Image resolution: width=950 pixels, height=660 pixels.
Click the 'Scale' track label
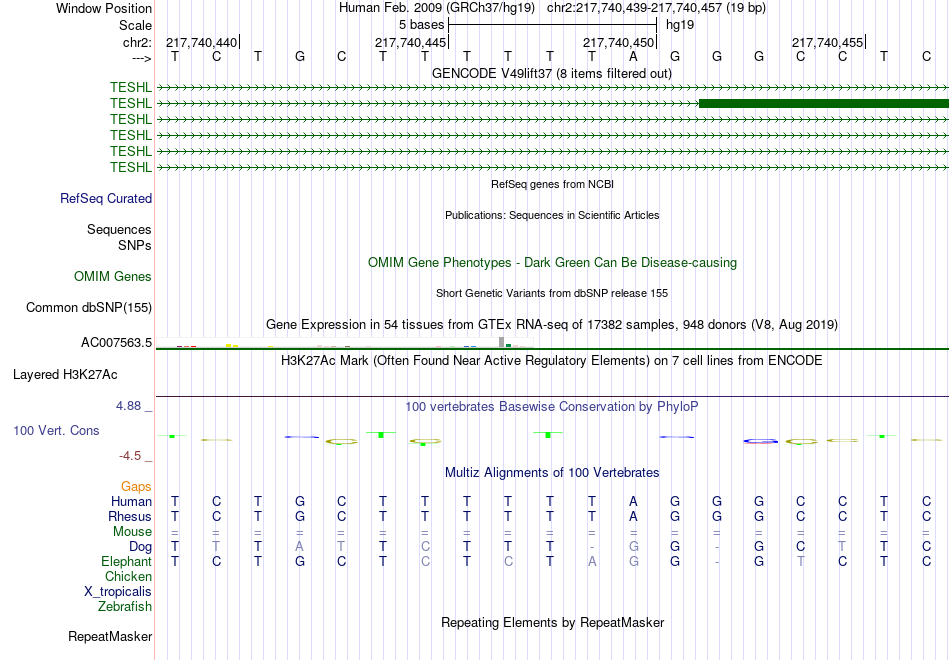coord(135,25)
